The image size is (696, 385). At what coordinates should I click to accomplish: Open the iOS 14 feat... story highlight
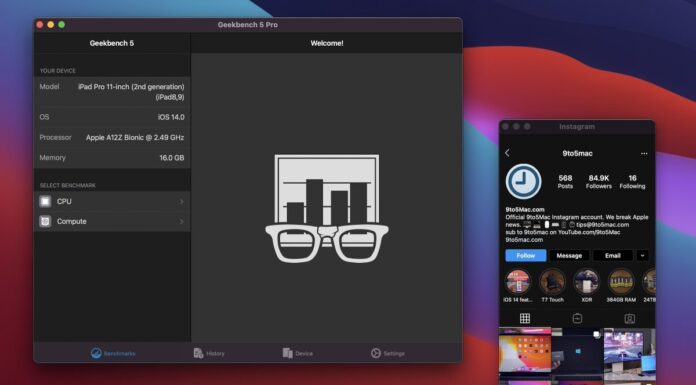tap(518, 286)
